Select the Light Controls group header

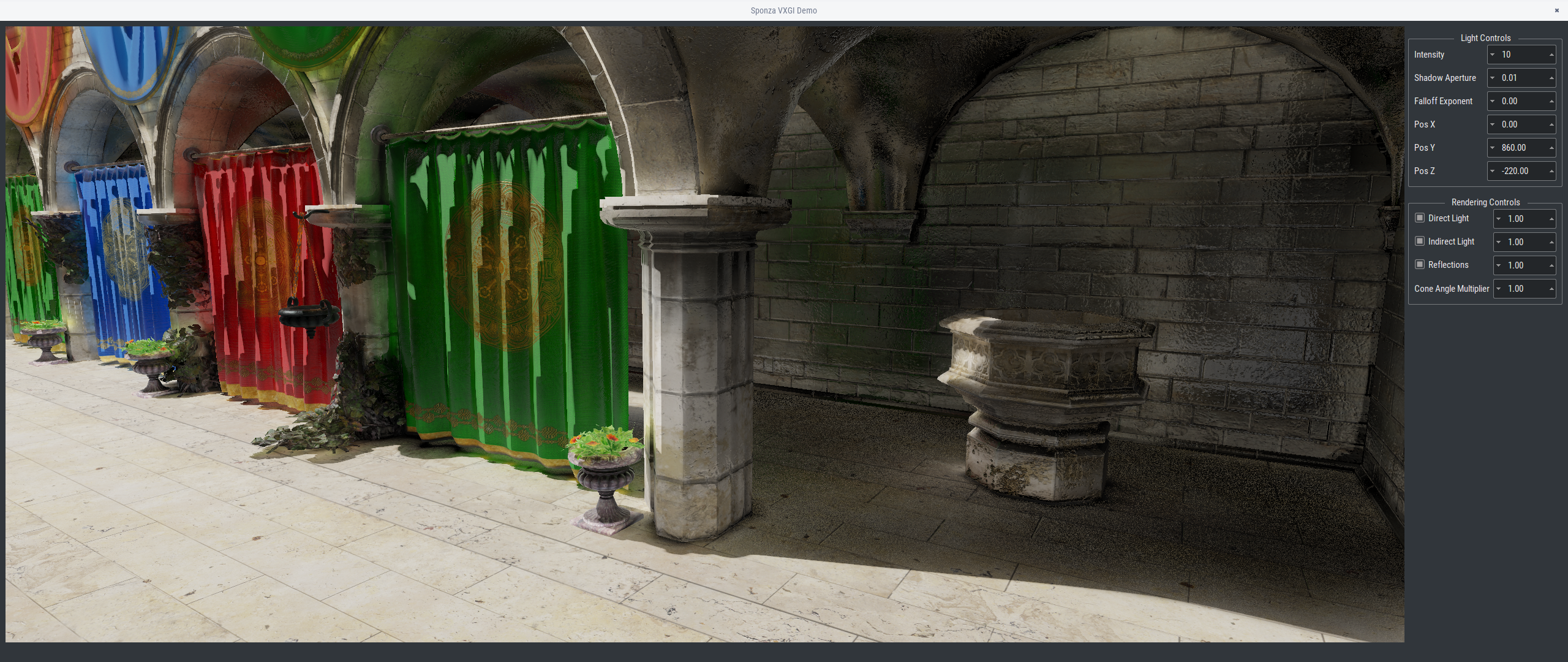(1485, 38)
